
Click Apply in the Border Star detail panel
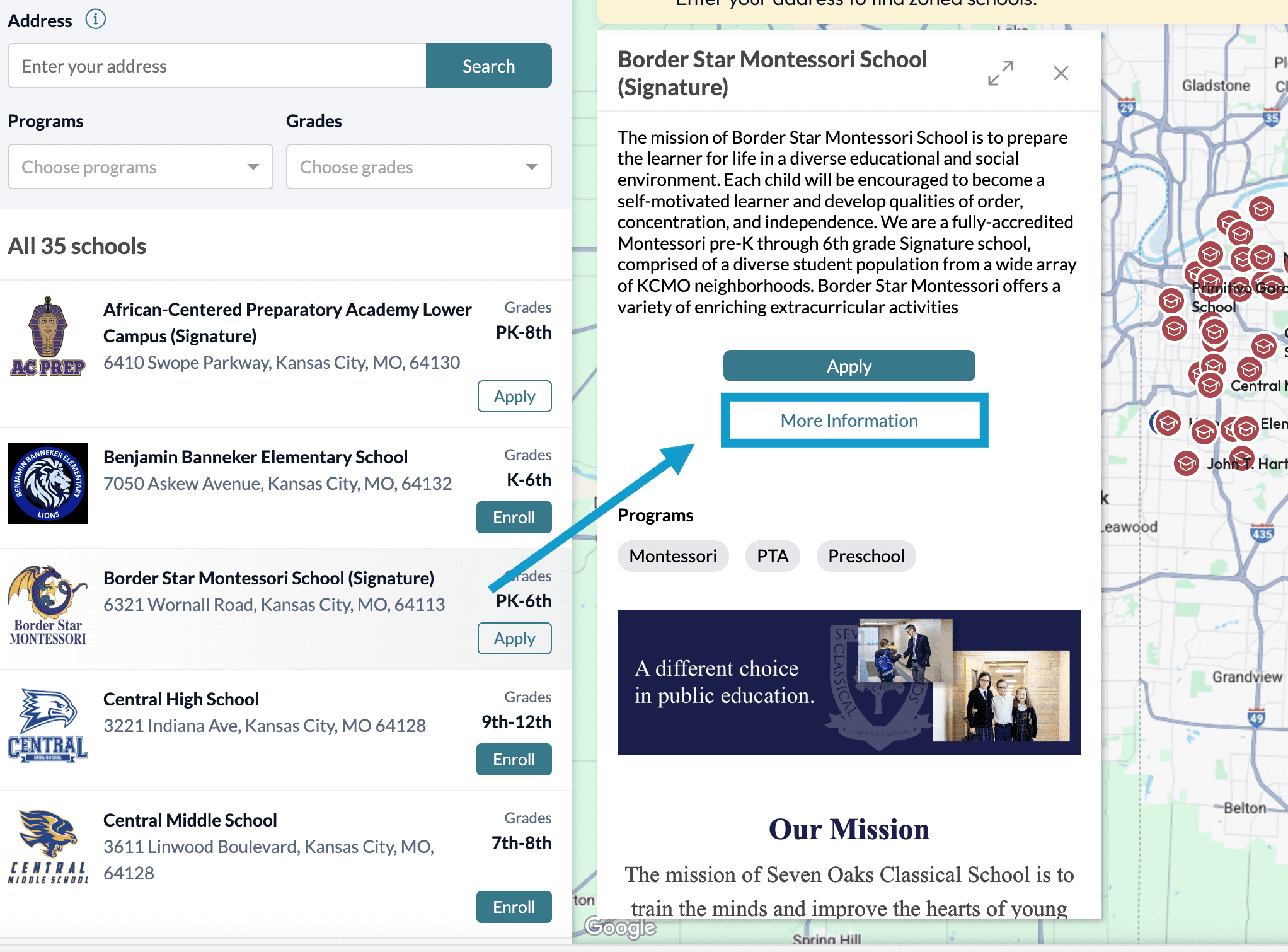849,366
